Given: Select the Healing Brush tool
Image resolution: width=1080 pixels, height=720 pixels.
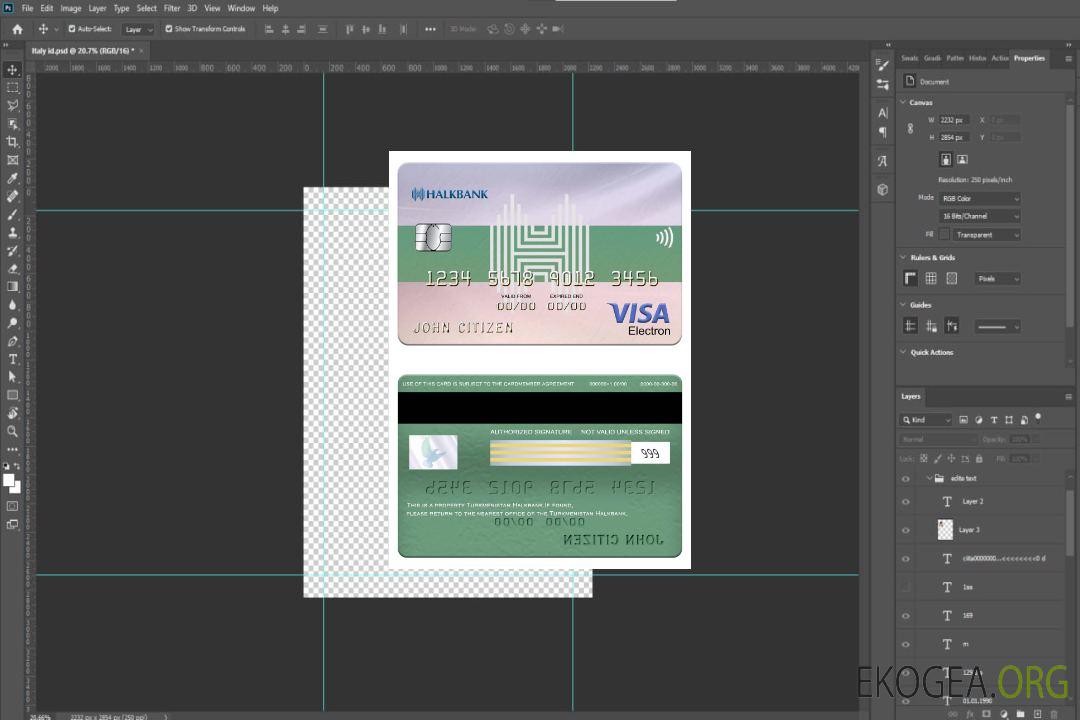Looking at the screenshot, I should pos(12,196).
